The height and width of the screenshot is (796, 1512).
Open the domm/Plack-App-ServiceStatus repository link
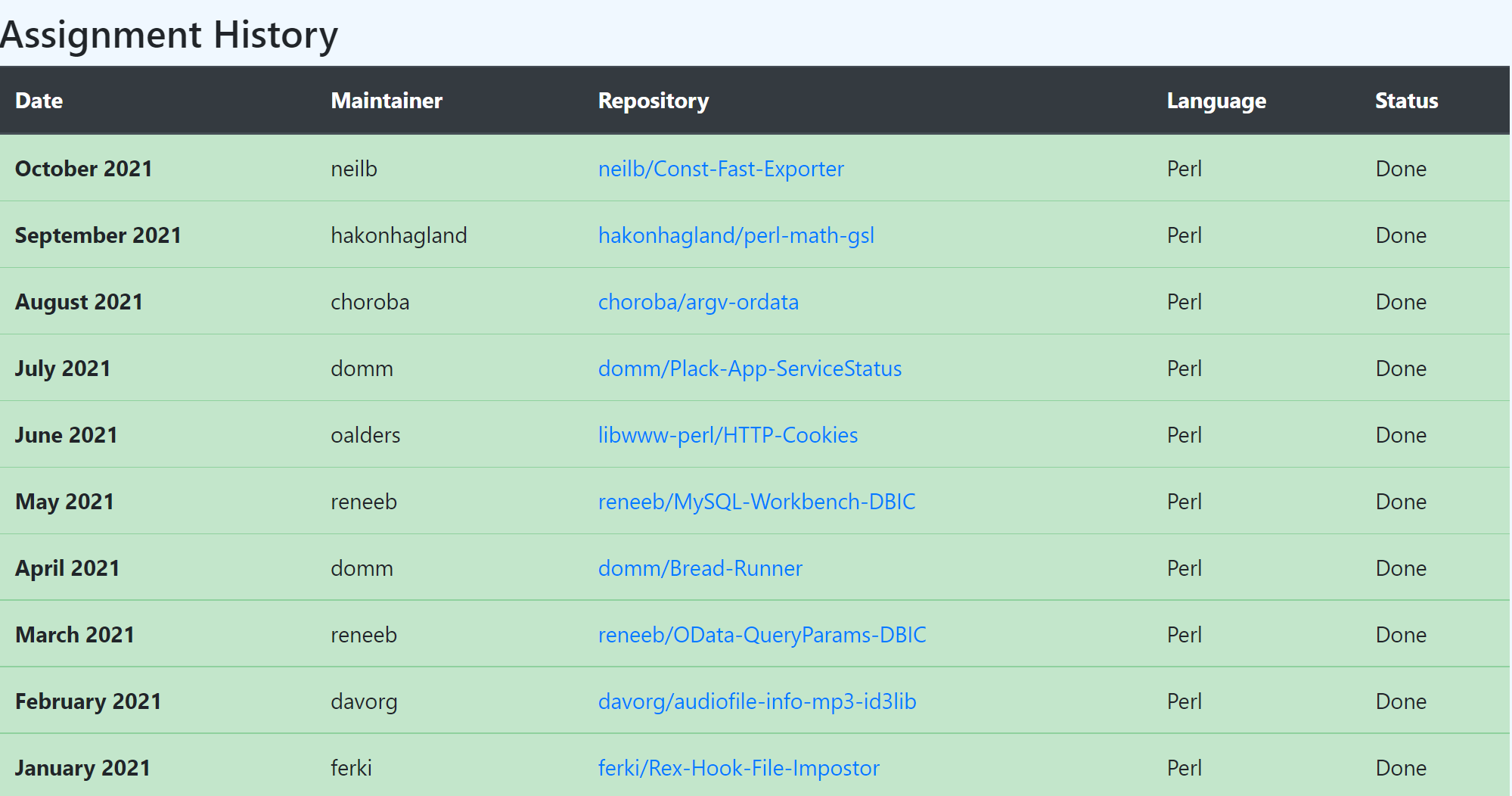(750, 368)
